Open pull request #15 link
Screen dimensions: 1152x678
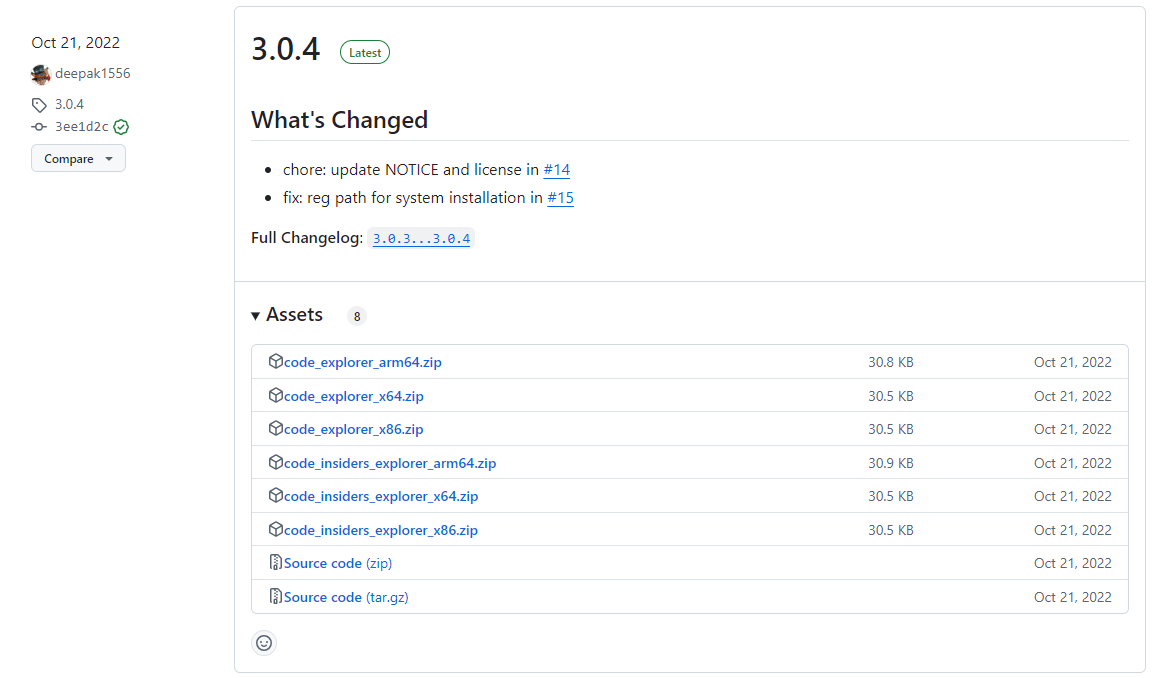(x=560, y=198)
